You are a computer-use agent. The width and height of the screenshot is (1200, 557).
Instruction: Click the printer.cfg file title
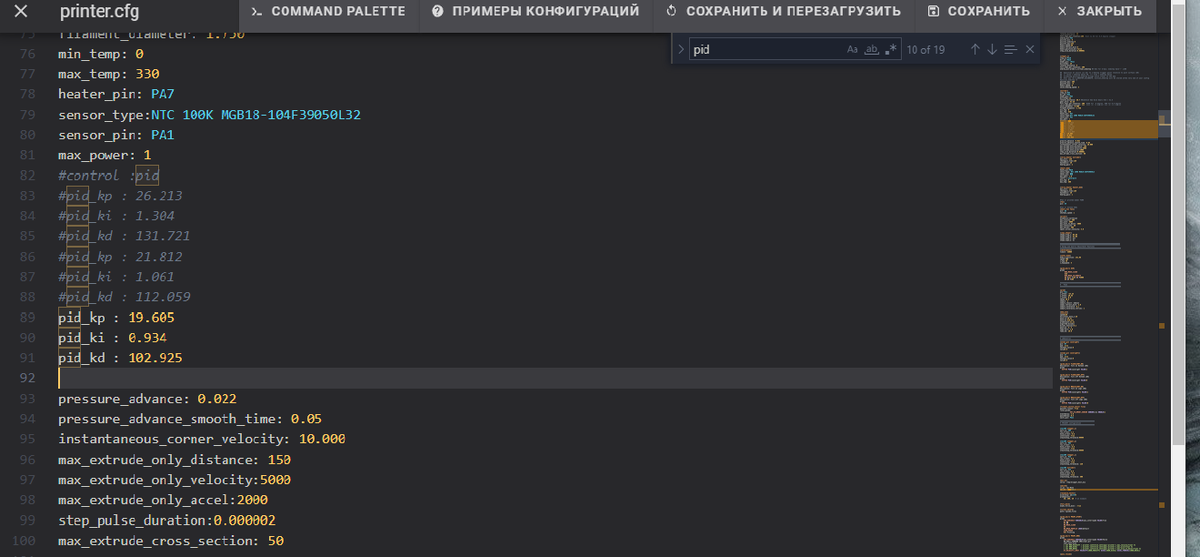pyautogui.click(x=98, y=12)
